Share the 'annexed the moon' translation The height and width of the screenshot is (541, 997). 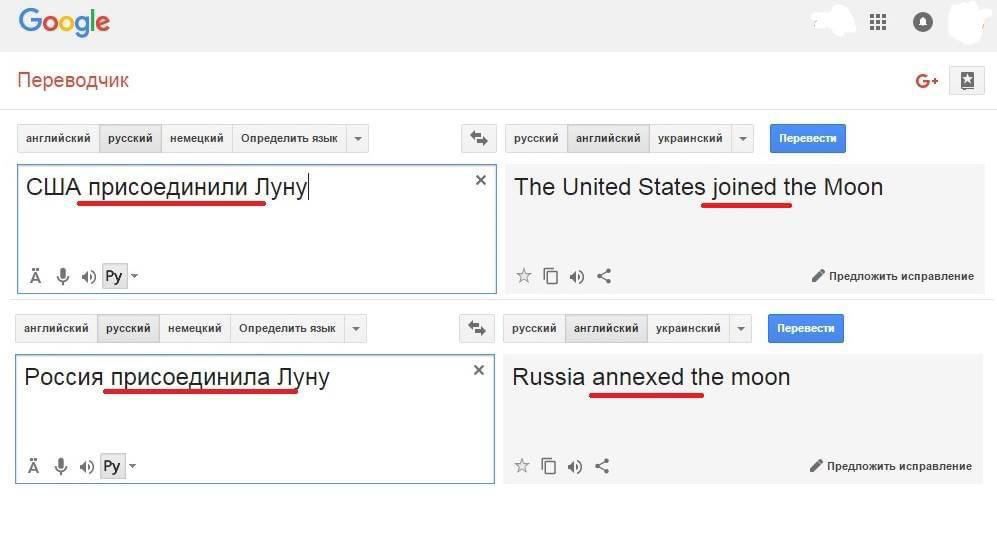(x=602, y=466)
